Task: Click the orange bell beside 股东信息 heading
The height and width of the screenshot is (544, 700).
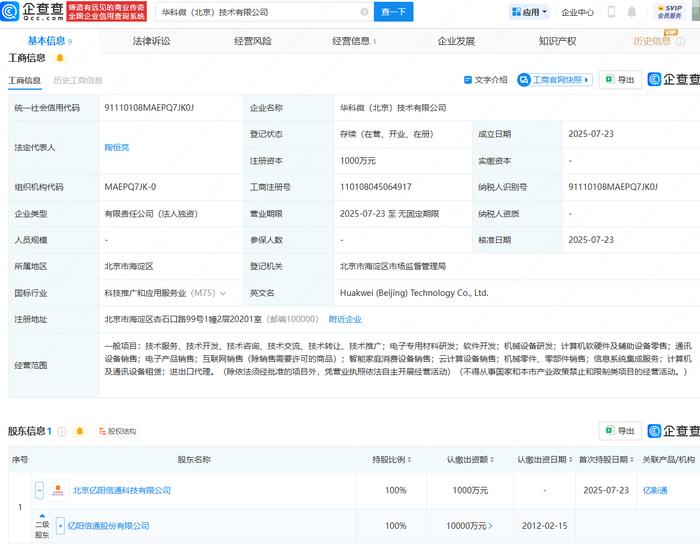Action: 80,431
